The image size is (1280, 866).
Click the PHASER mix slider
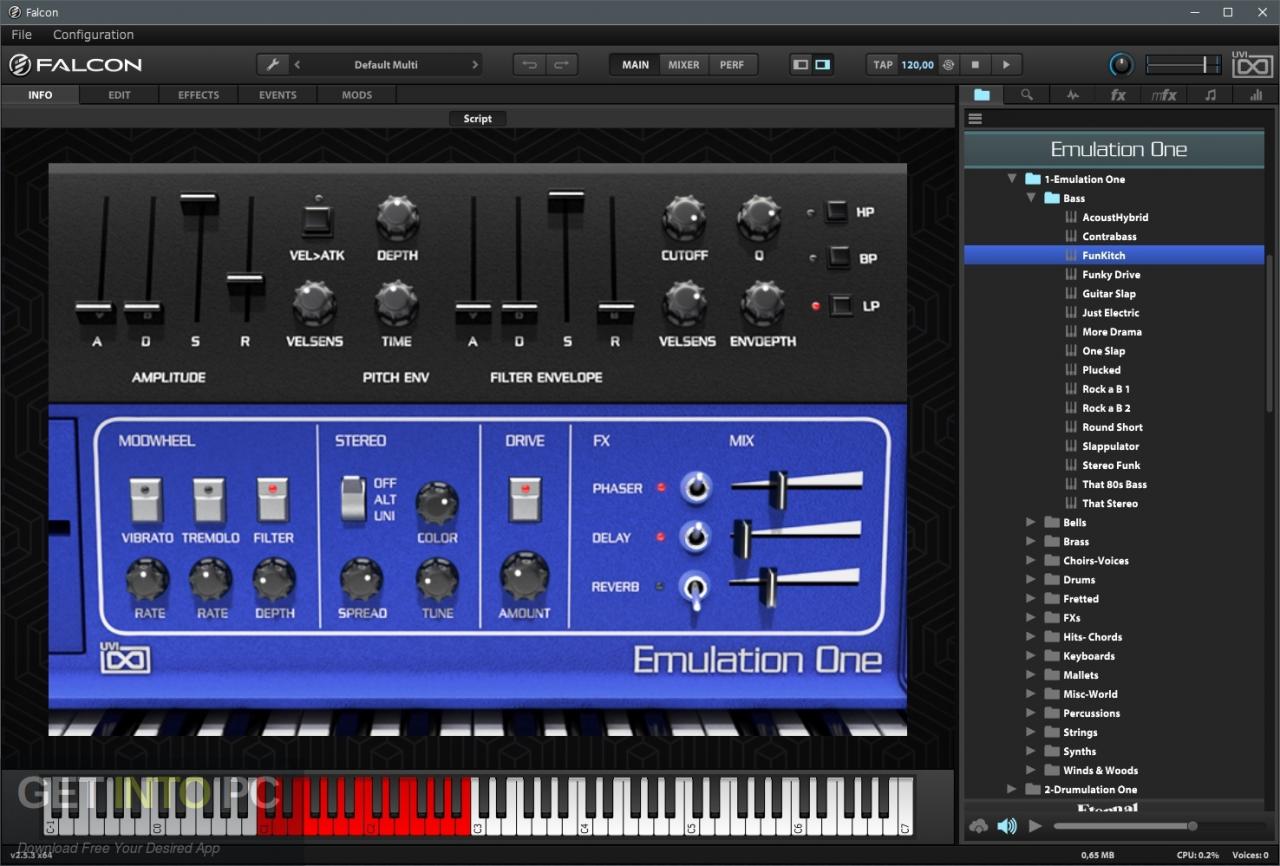796,488
